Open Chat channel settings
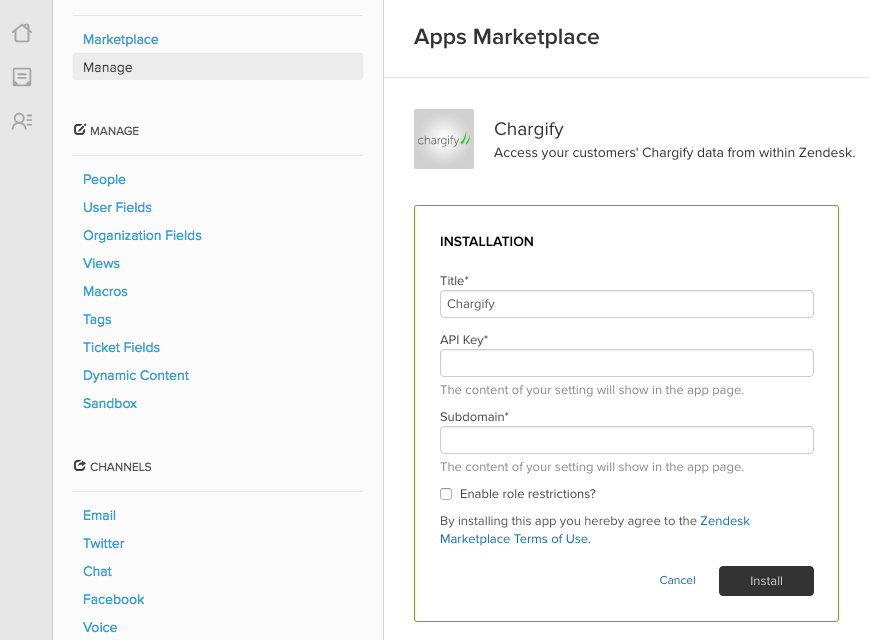Screen dimensions: 870x640 click(x=97, y=571)
